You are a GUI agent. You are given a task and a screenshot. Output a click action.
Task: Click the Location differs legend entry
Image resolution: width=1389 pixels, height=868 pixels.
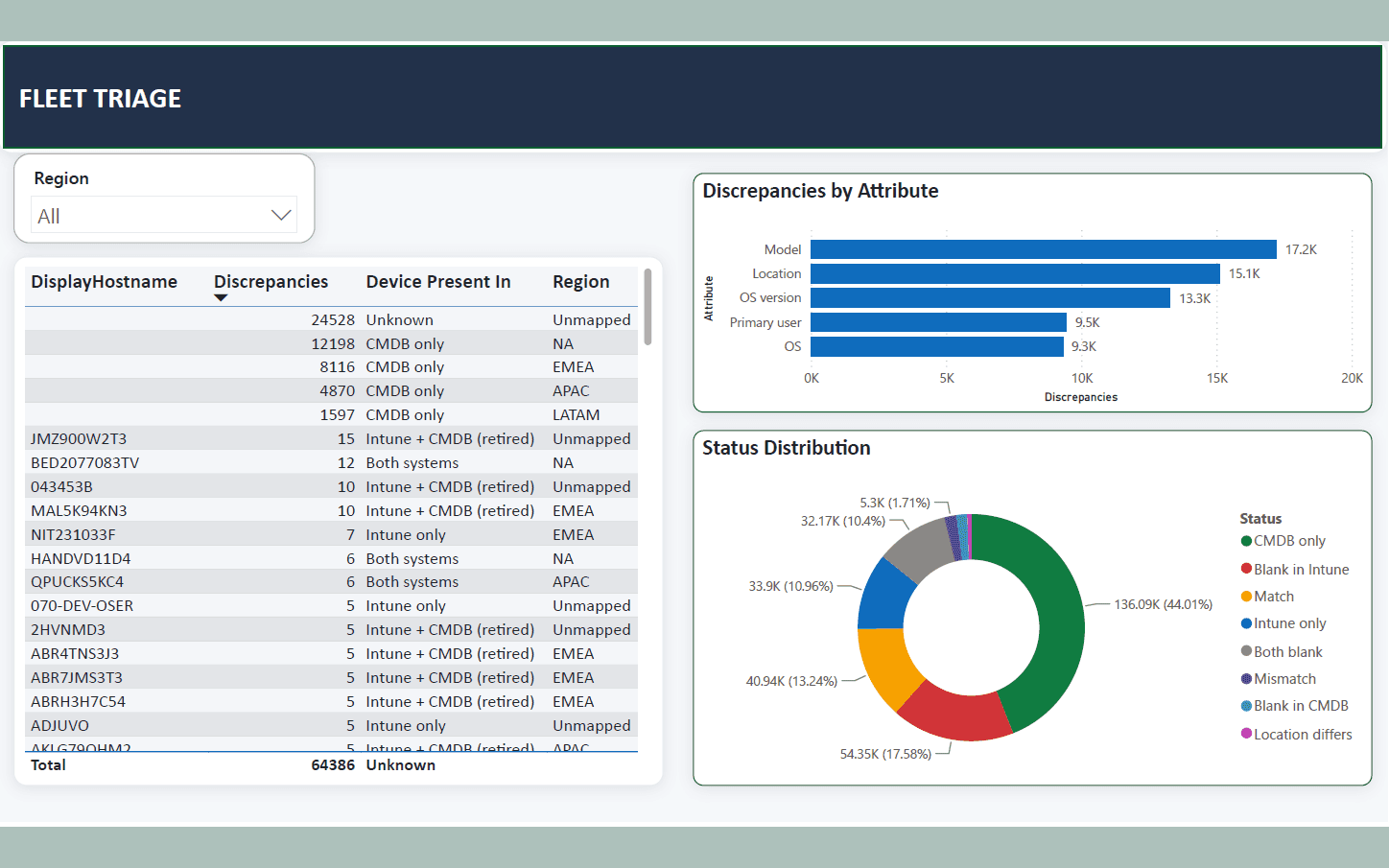tap(1297, 735)
